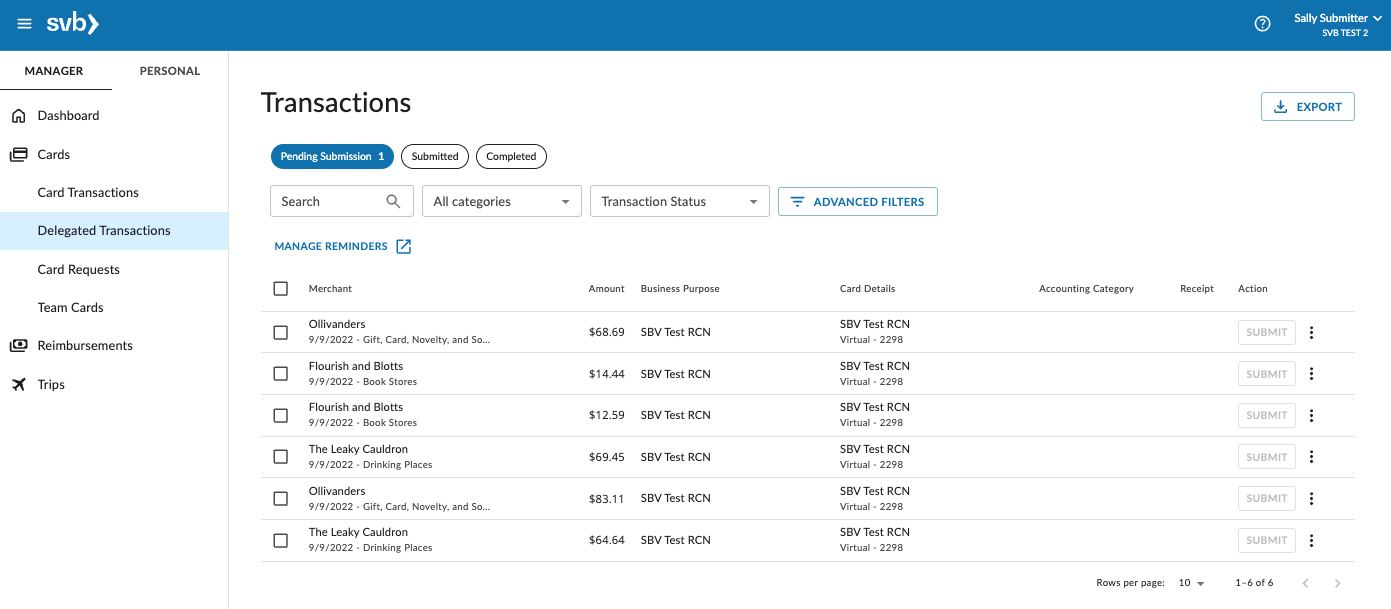Image resolution: width=1391 pixels, height=609 pixels.
Task: Click the Business Purpose column header
Action: (x=680, y=289)
